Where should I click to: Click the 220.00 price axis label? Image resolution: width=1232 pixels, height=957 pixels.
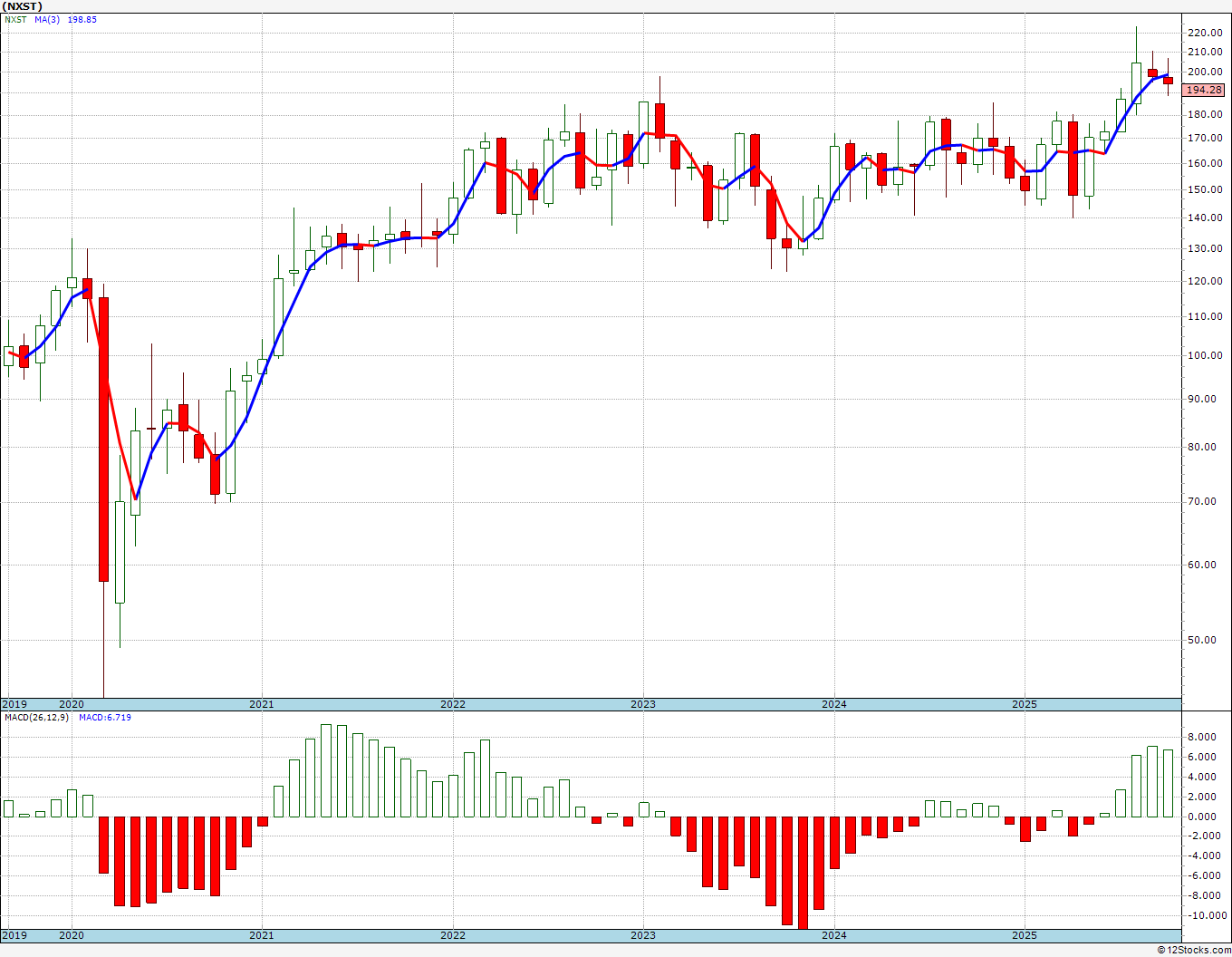click(1205, 33)
